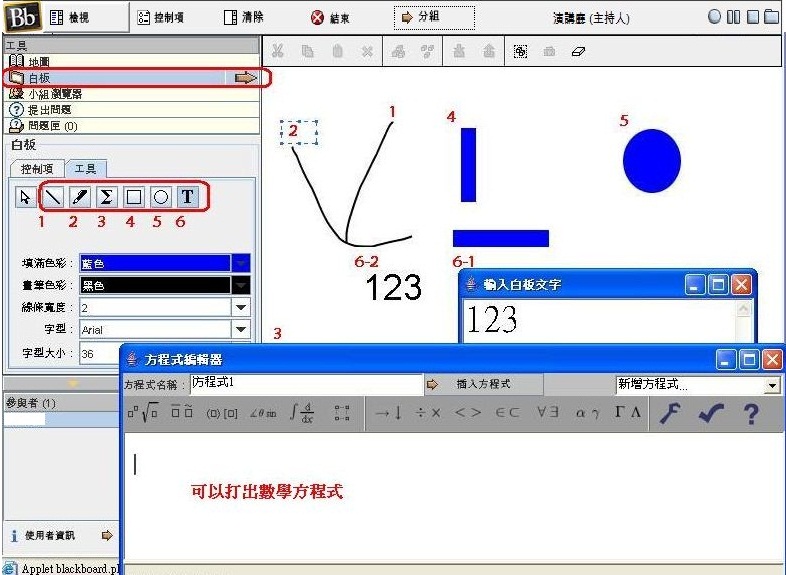Expand the 填滿色彩 fill color dropdown
Viewport: 786px width, 575px height.
[x=241, y=263]
